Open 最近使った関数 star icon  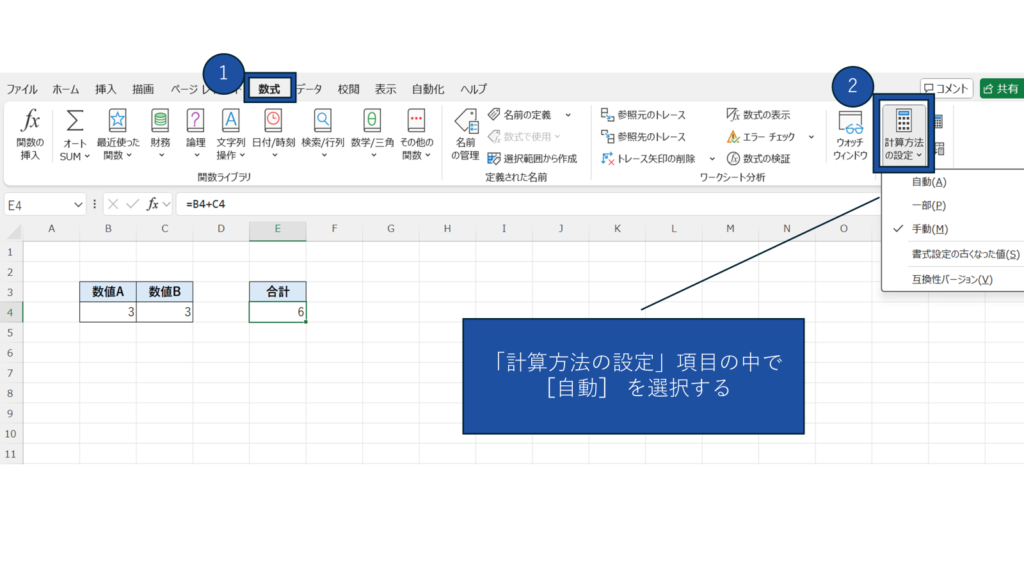coord(118,122)
